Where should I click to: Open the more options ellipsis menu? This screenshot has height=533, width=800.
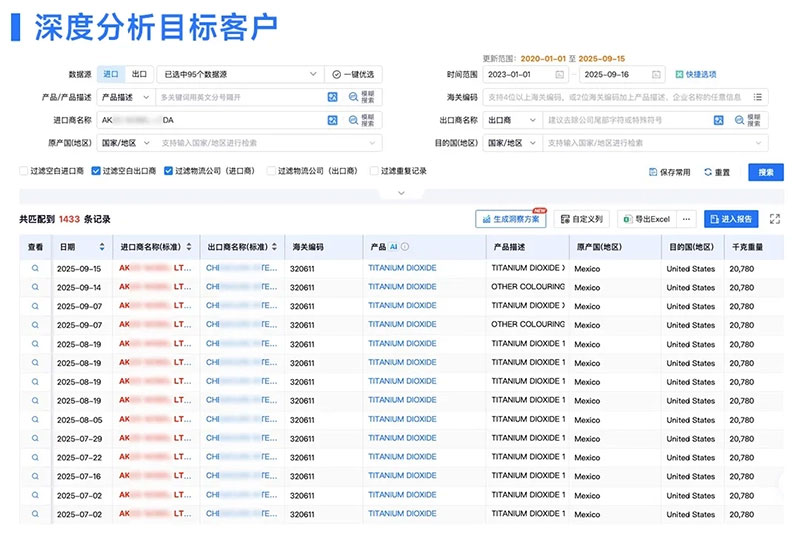(687, 219)
